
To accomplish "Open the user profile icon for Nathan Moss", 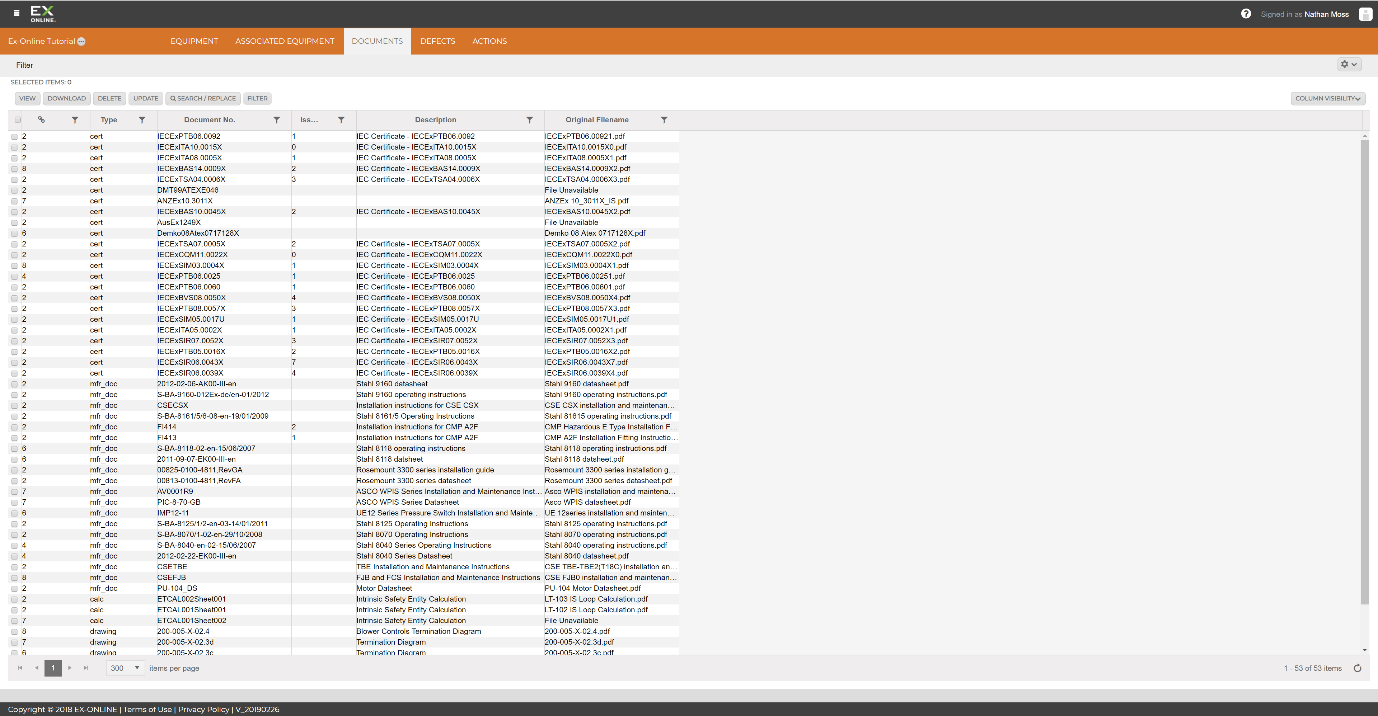I will [x=1364, y=14].
